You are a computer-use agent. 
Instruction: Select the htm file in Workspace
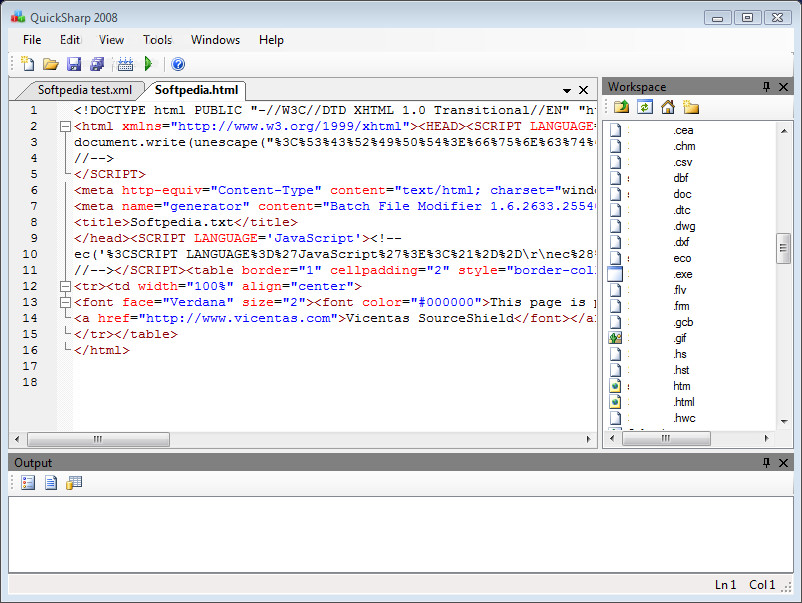pyautogui.click(x=682, y=386)
